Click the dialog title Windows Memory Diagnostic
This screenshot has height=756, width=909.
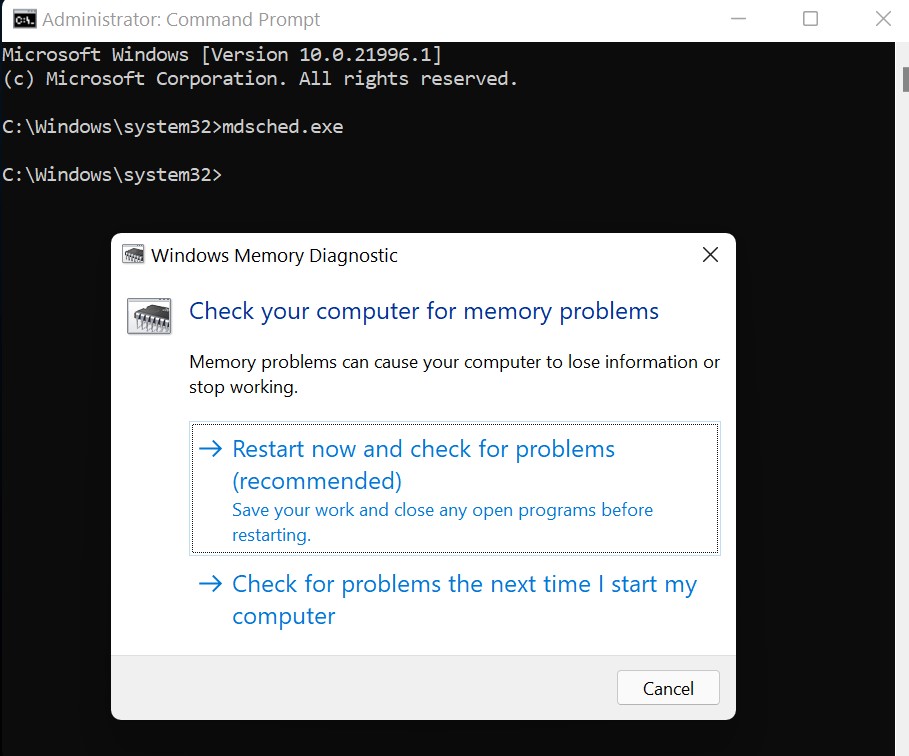click(x=273, y=255)
